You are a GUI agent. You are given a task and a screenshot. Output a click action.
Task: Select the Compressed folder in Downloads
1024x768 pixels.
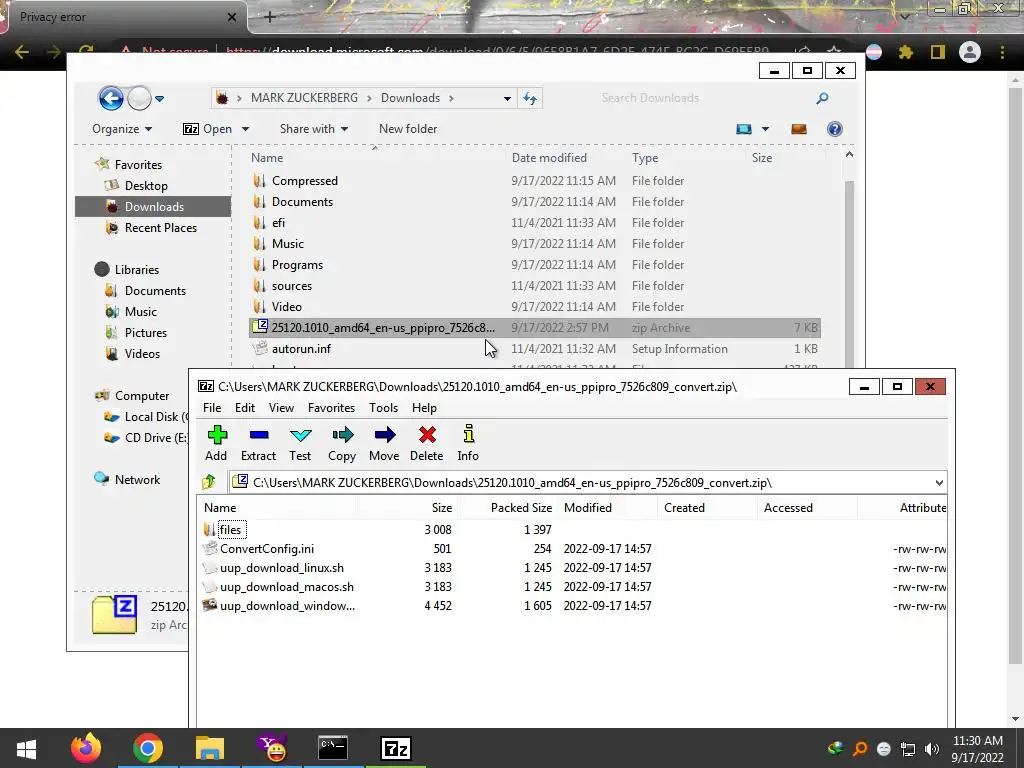(x=304, y=181)
